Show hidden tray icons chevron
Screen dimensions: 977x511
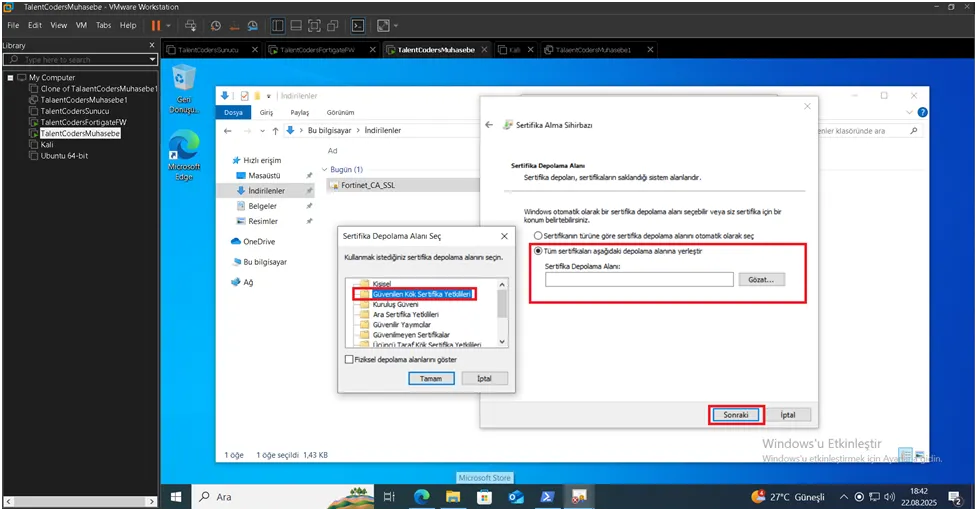844,497
